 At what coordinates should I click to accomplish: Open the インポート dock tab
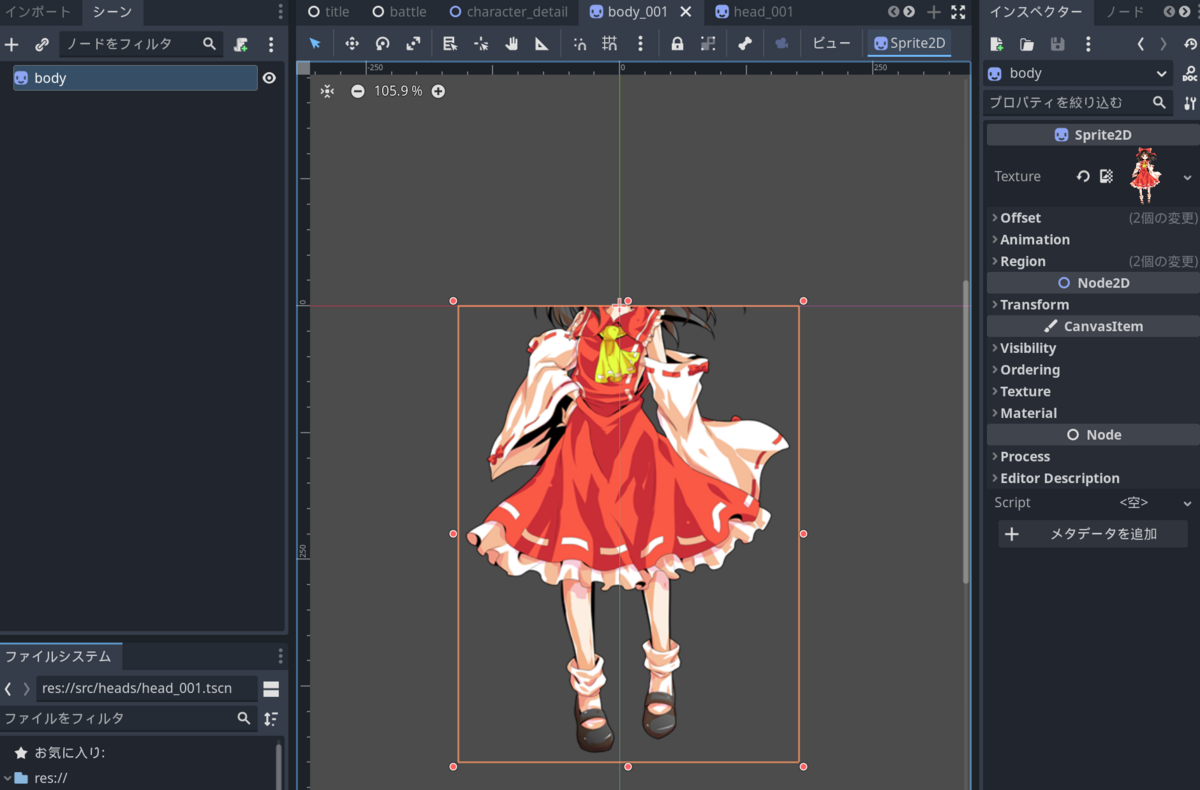[x=39, y=12]
